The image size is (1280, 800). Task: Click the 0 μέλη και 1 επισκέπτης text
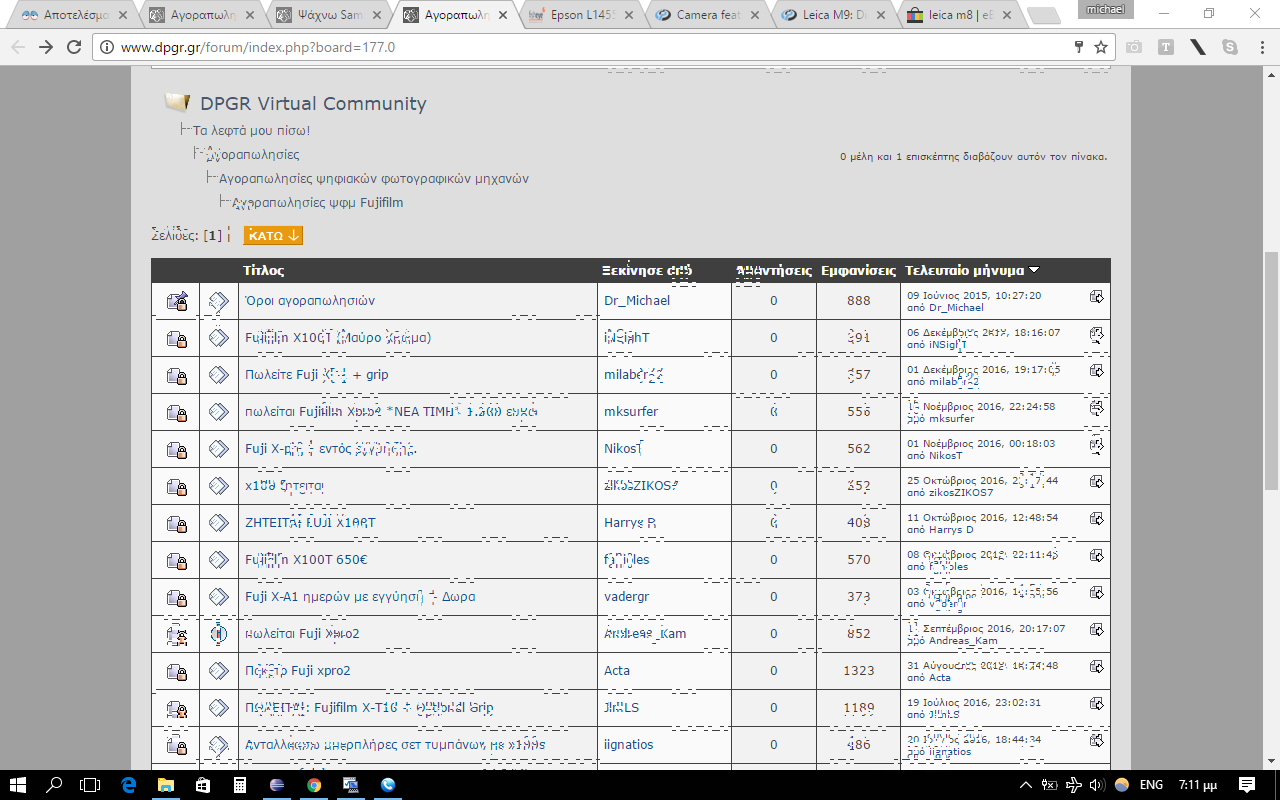(x=973, y=157)
